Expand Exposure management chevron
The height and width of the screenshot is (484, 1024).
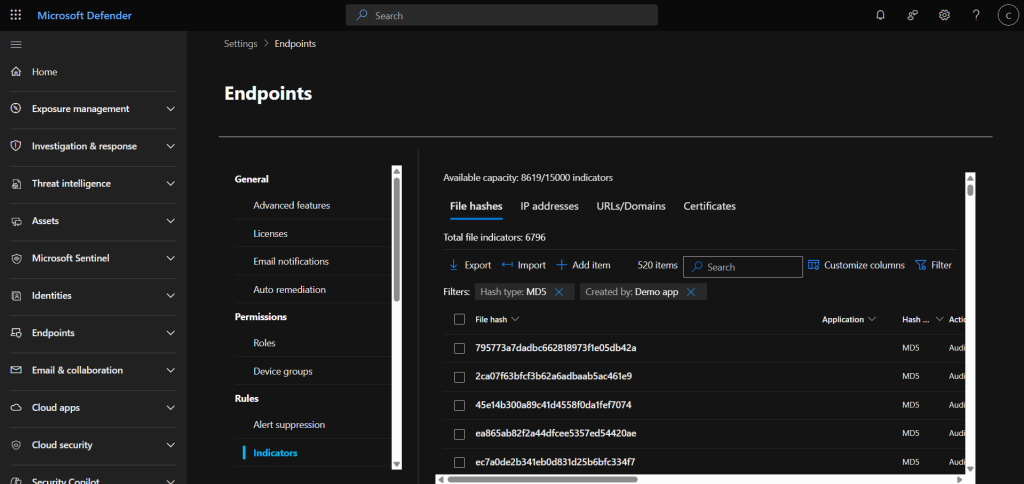point(170,109)
